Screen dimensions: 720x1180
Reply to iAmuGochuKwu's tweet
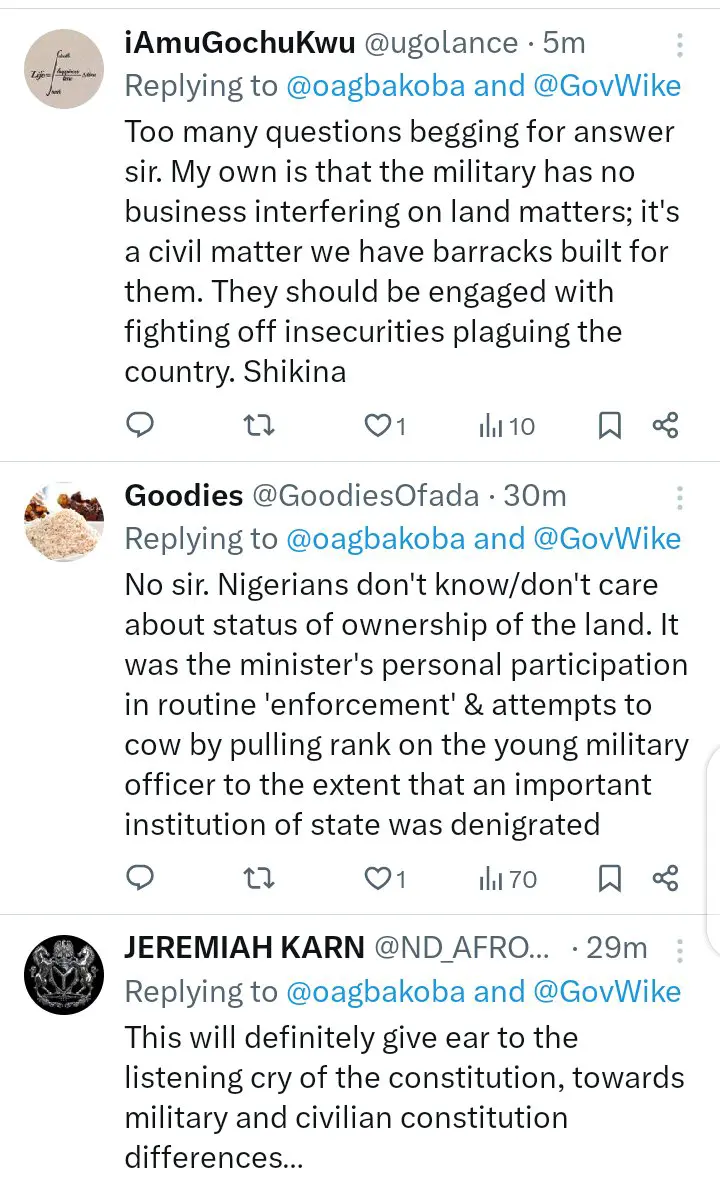click(x=140, y=426)
